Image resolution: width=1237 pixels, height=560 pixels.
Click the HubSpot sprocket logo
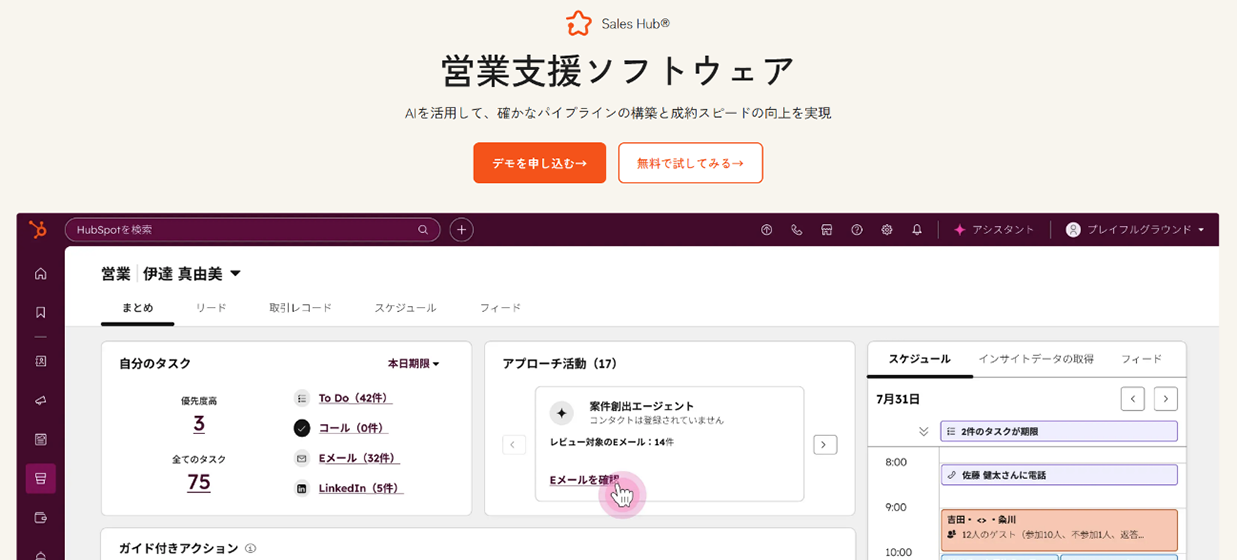(x=38, y=230)
